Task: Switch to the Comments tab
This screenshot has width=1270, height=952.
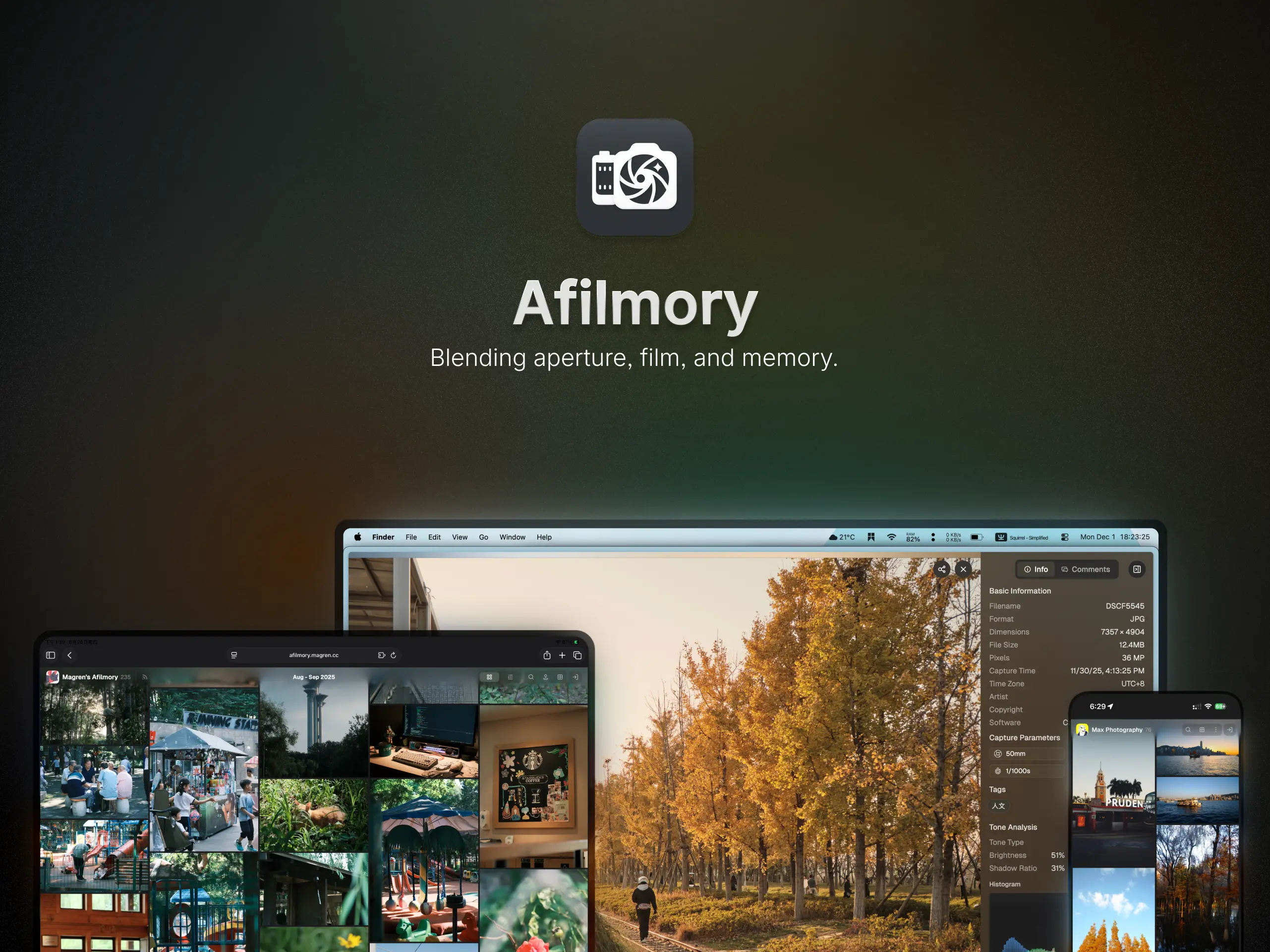Action: point(1085,569)
